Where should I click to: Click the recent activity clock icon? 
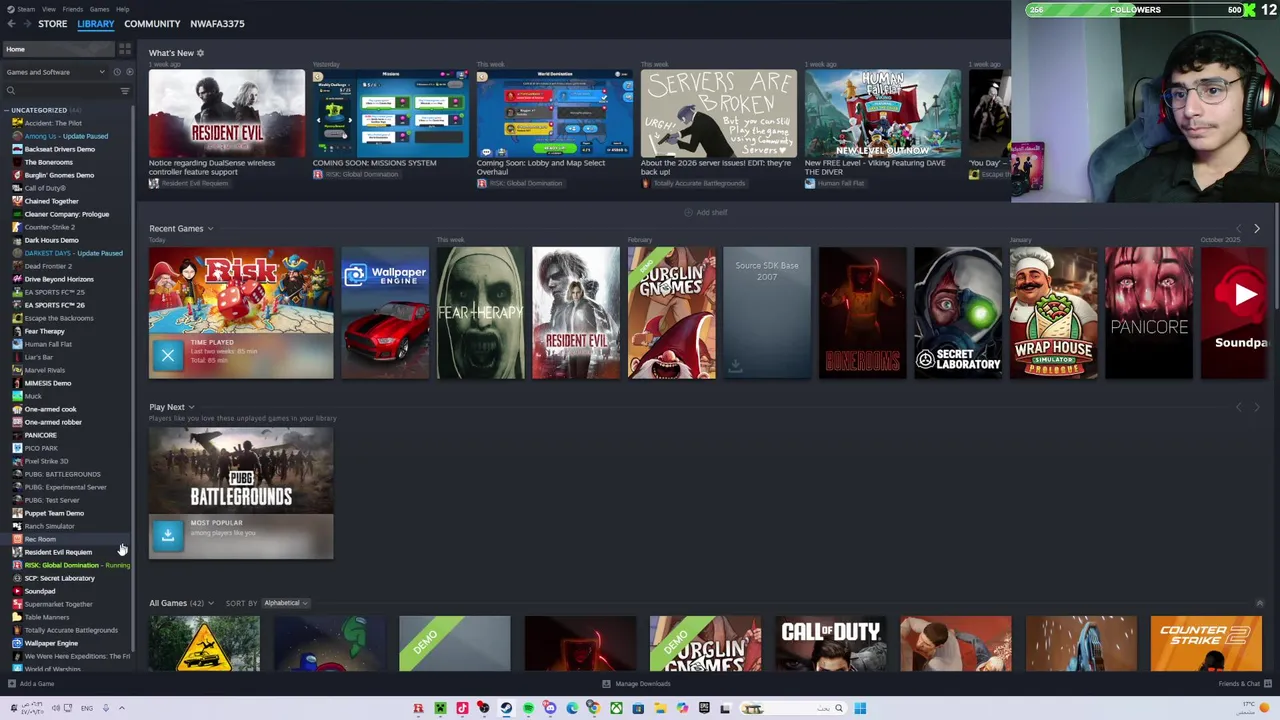coord(117,72)
